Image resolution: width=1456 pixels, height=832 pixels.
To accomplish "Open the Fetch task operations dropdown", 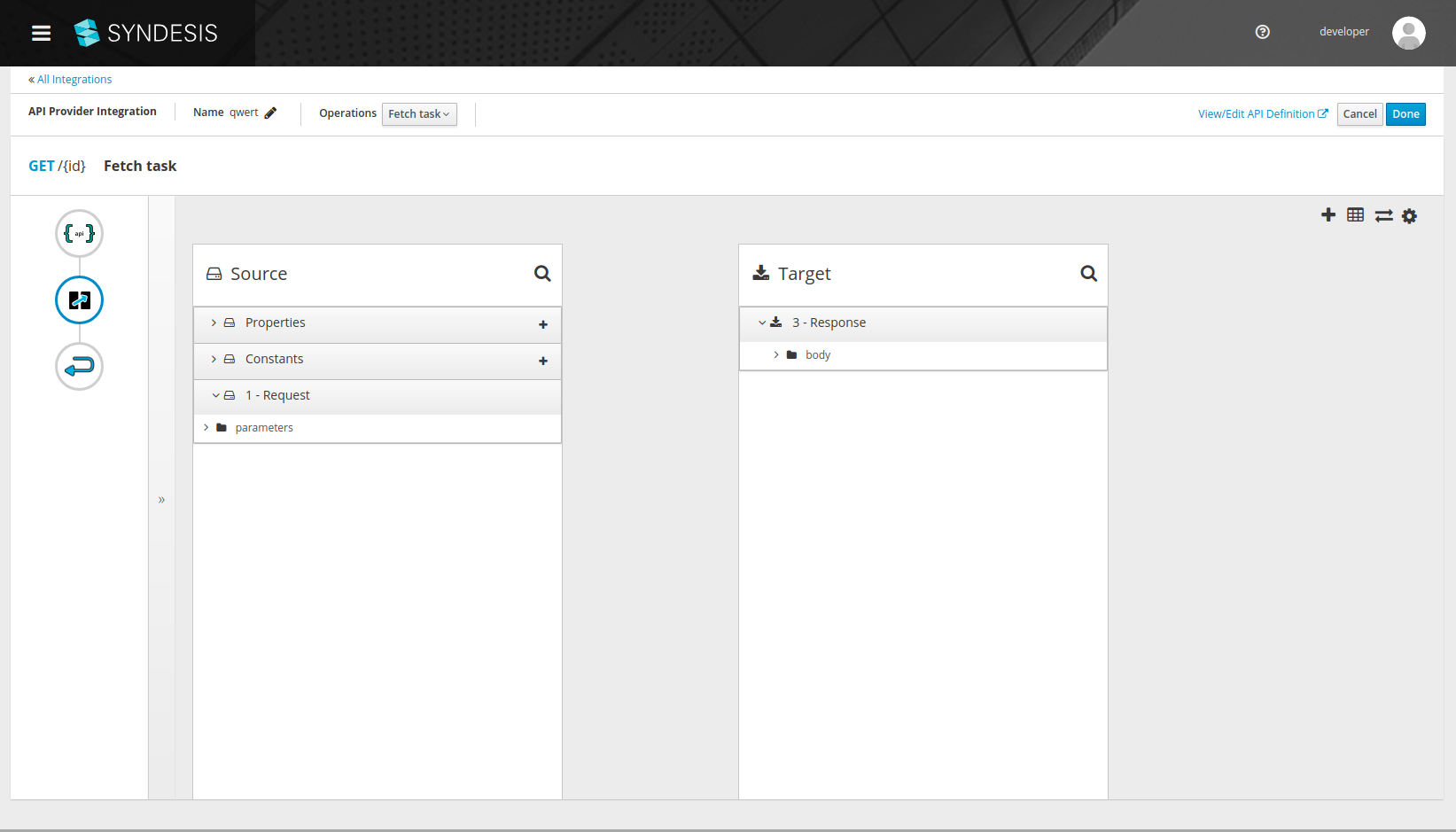I will [419, 114].
